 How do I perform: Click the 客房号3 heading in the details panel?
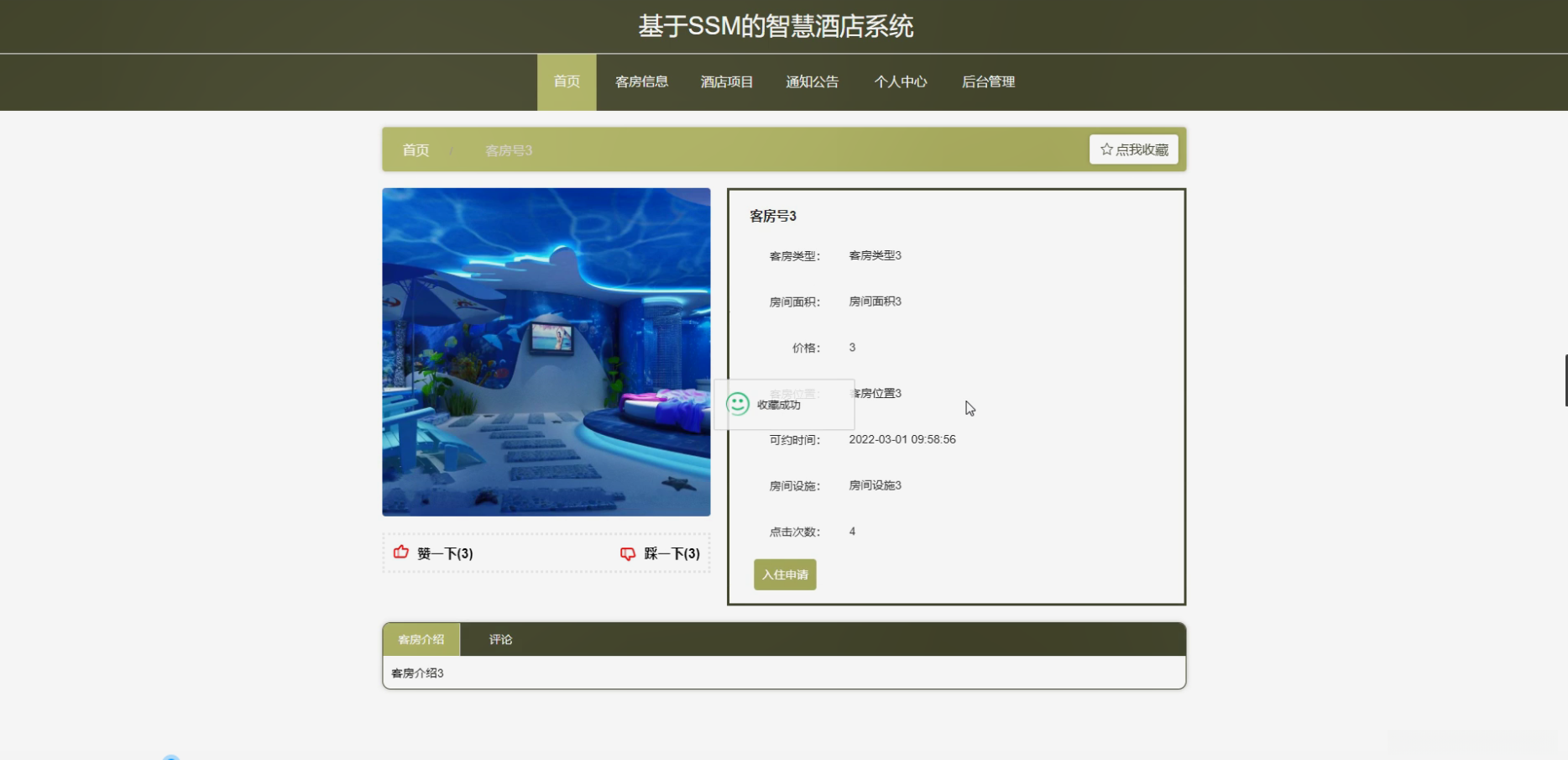click(x=773, y=216)
